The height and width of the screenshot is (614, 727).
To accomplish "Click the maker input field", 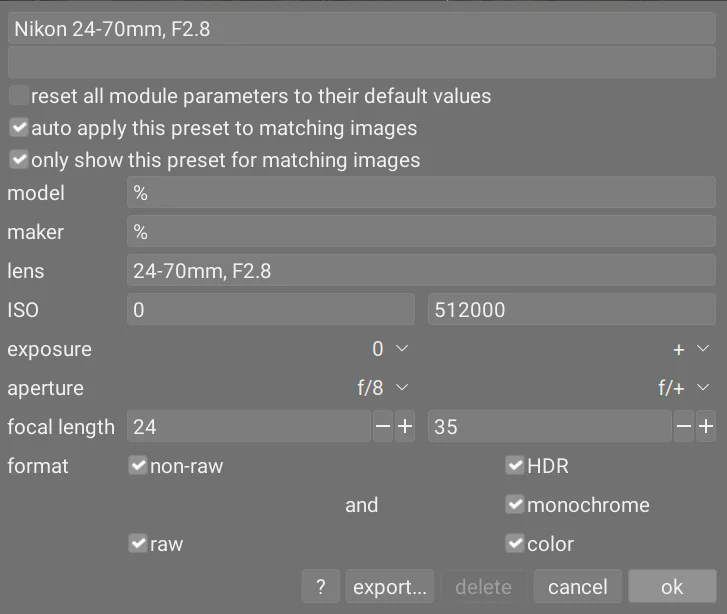I will [421, 231].
